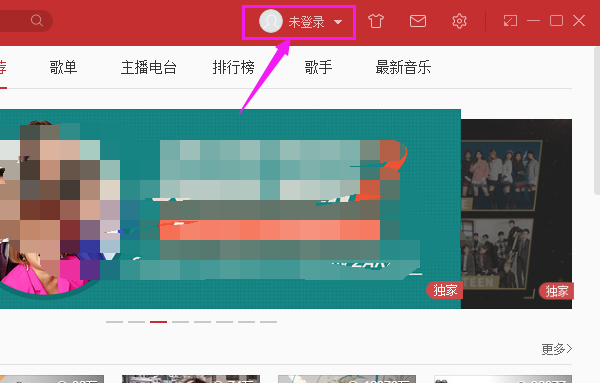Viewport: 600px width, 383px height.
Task: Switch to the 最新音乐 tab
Action: tap(403, 67)
